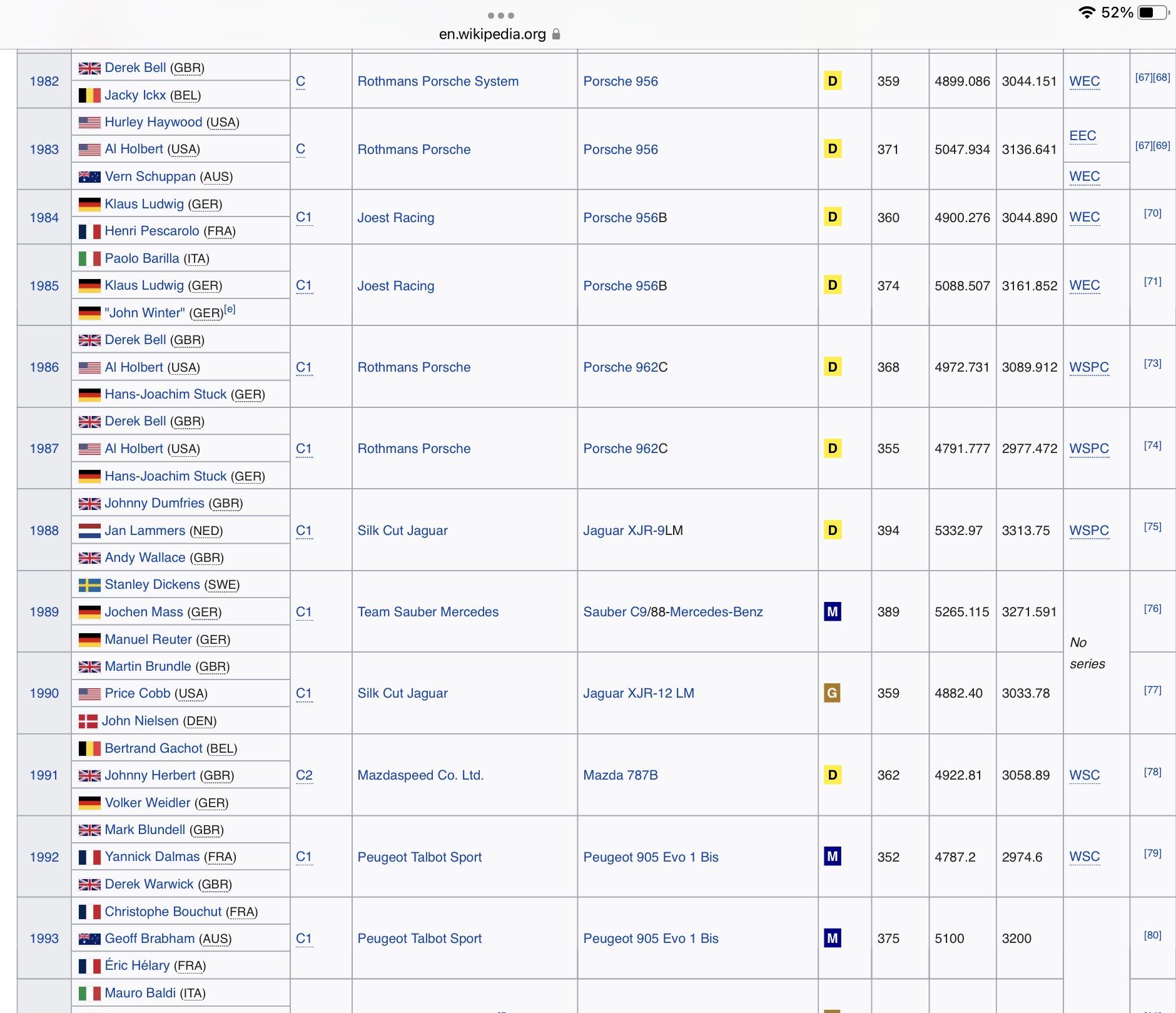Click the G tyre badge in 1990 row

point(833,693)
